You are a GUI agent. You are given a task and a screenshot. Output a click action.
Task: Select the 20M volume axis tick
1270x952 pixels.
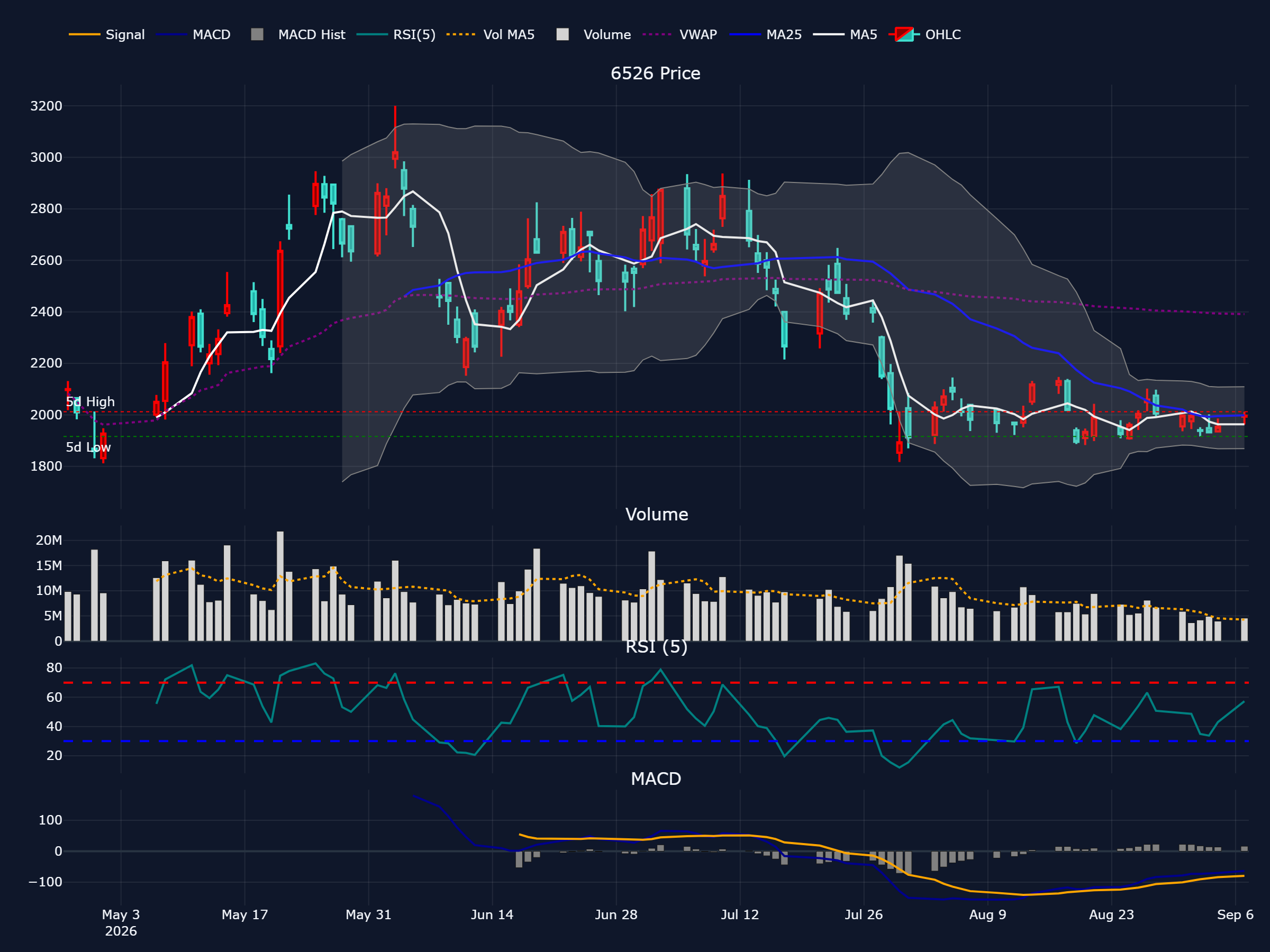tap(49, 540)
